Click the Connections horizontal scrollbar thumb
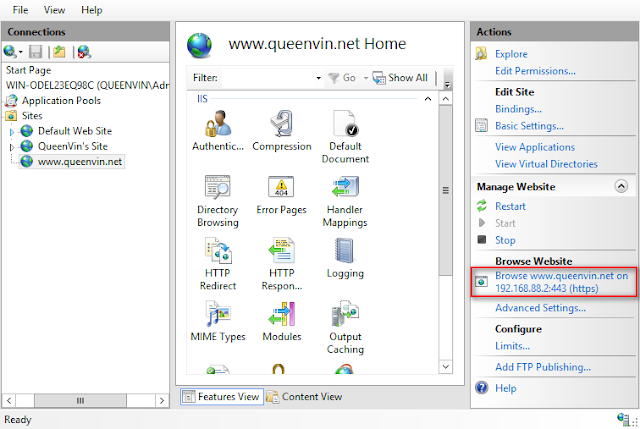 tap(80, 400)
